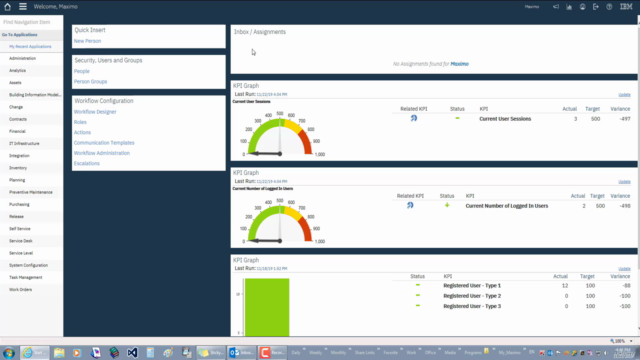Viewport: 640px width, 360px height.
Task: Expand the System Configuration module
Action: pos(28,265)
